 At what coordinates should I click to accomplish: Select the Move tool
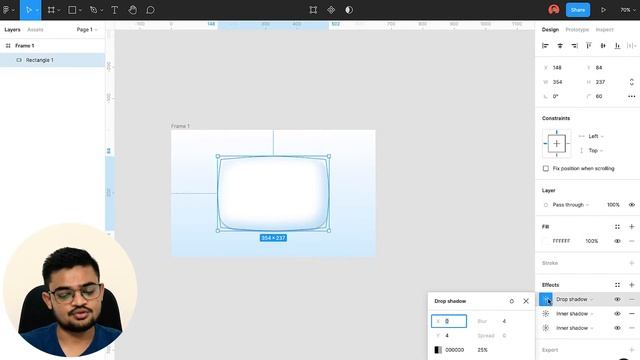pyautogui.click(x=29, y=10)
